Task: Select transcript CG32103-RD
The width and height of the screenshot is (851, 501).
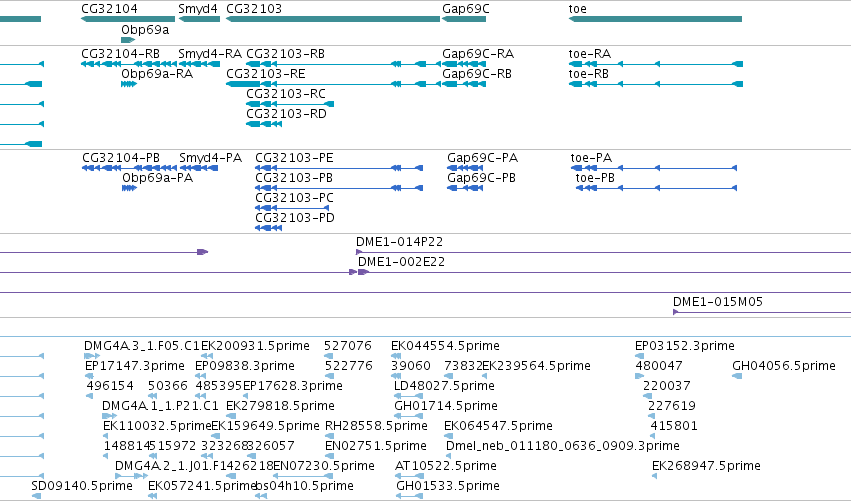Action: tap(287, 114)
